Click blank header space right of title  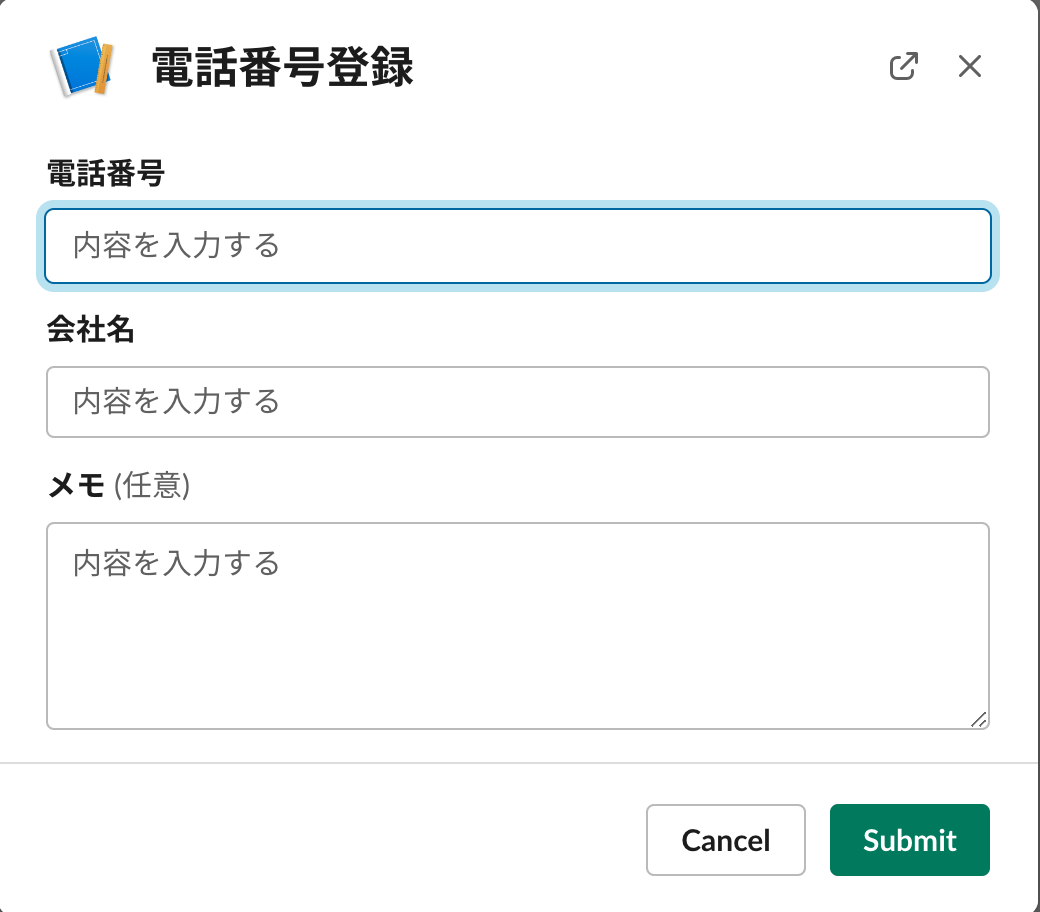[650, 68]
